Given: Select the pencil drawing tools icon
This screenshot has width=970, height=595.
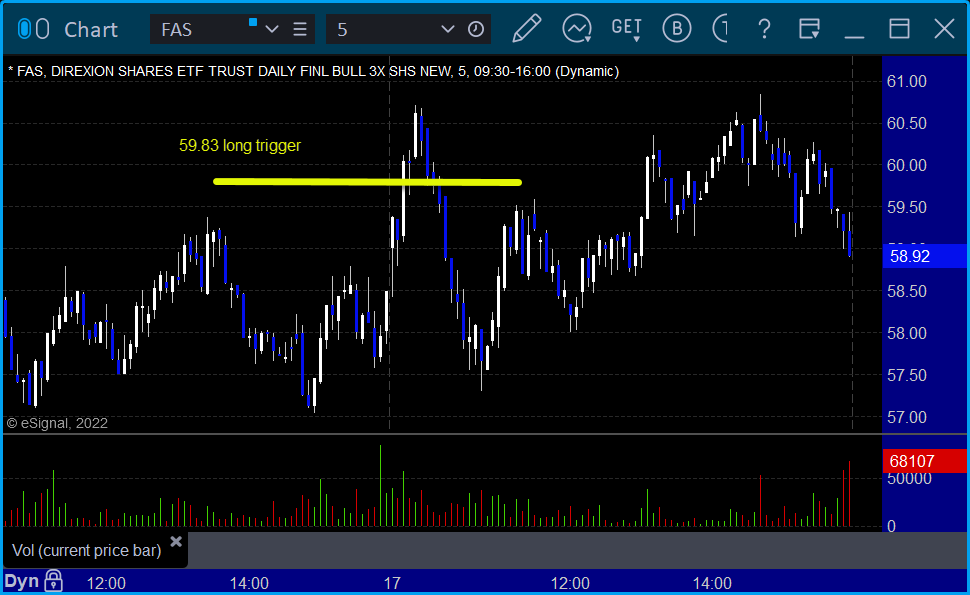Looking at the screenshot, I should [526, 28].
